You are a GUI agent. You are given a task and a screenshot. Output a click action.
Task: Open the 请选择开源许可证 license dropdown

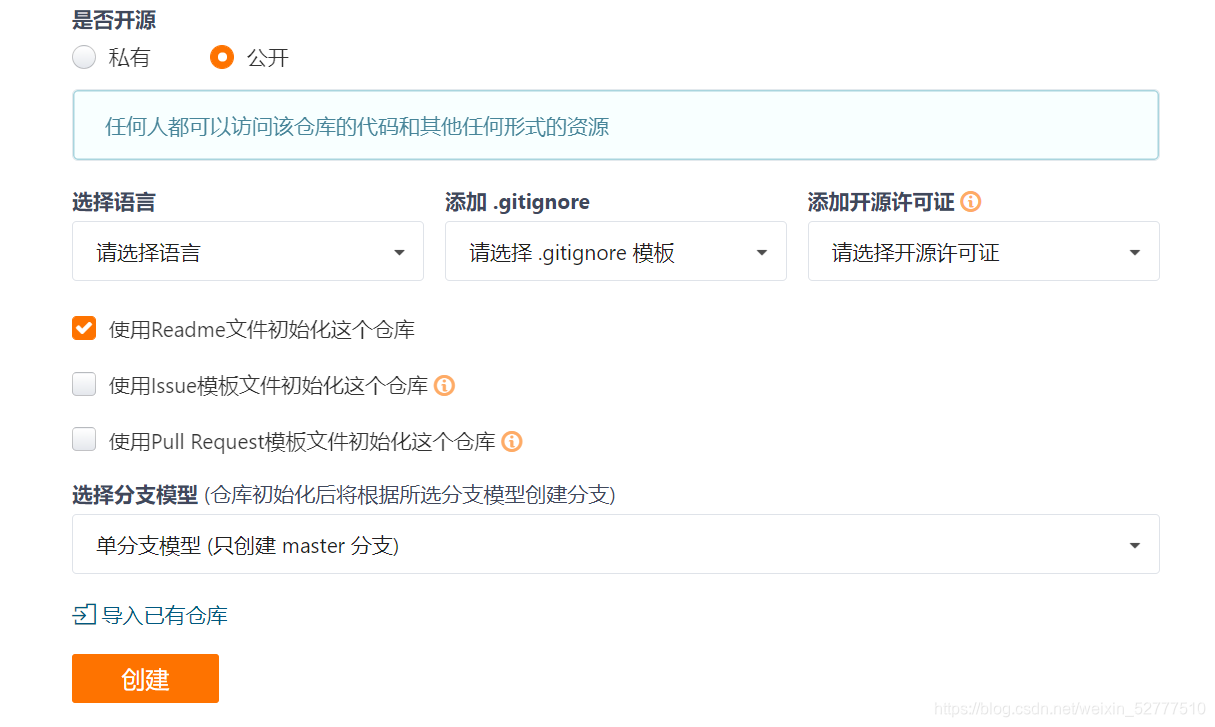tap(984, 252)
